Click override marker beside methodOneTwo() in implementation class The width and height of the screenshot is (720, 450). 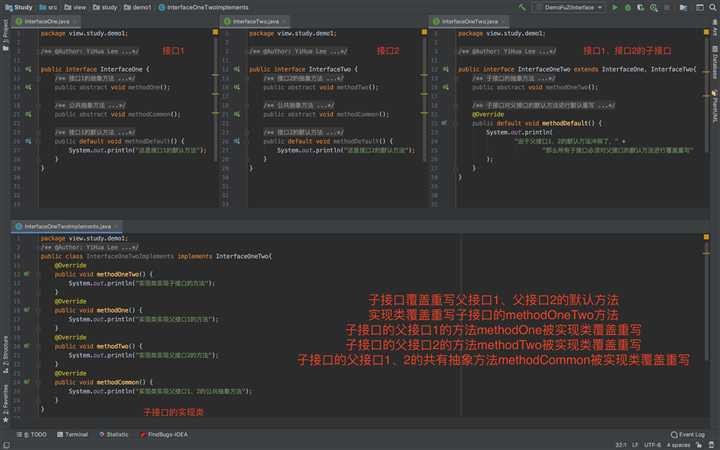27,274
